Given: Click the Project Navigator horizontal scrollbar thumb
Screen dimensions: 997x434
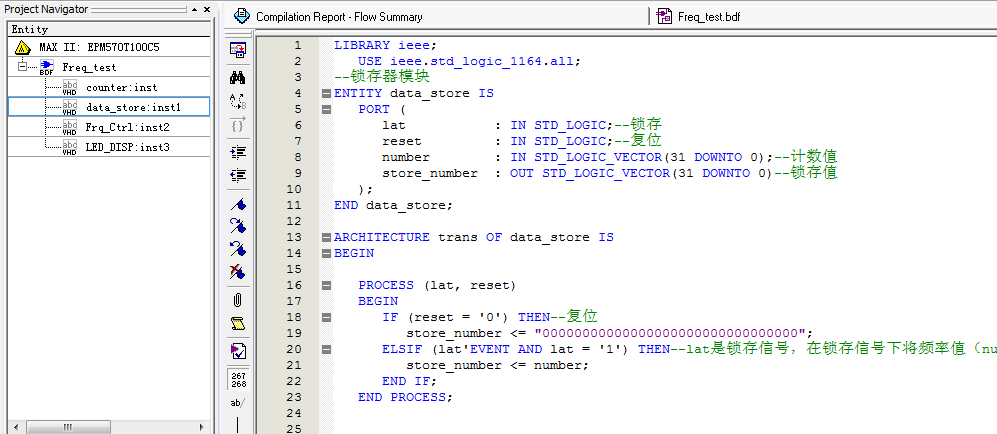Looking at the screenshot, I should [68, 428].
